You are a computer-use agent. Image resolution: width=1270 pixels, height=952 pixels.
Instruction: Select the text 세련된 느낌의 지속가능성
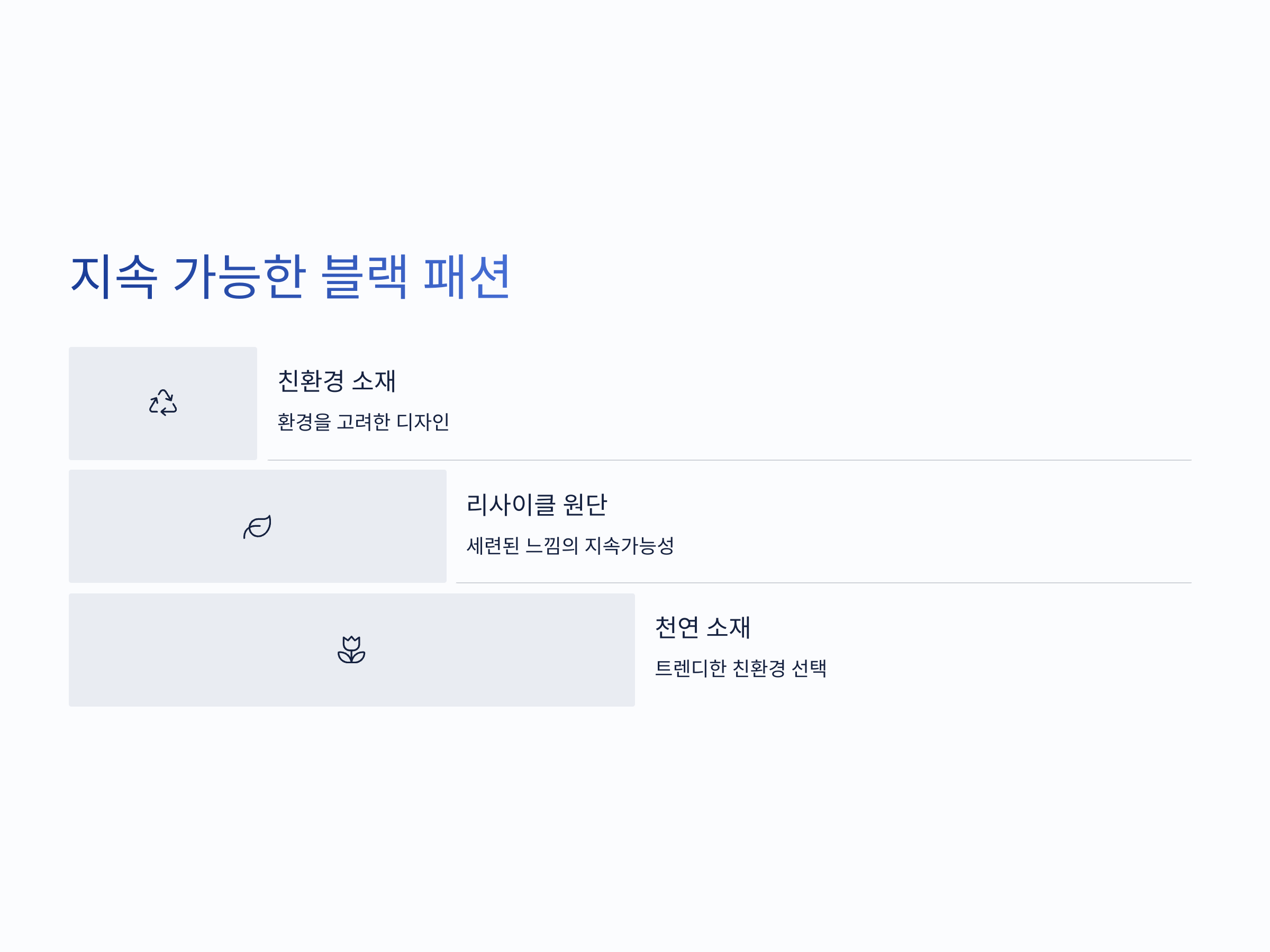[x=570, y=545]
